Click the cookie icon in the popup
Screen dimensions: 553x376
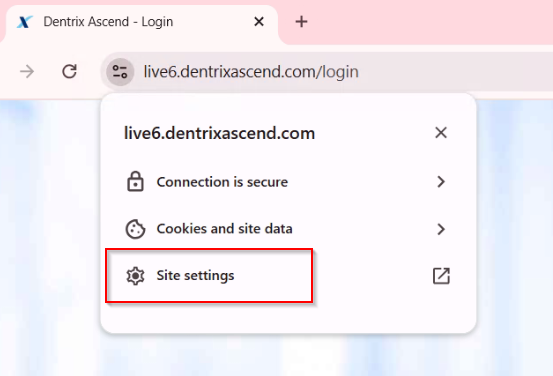(135, 229)
